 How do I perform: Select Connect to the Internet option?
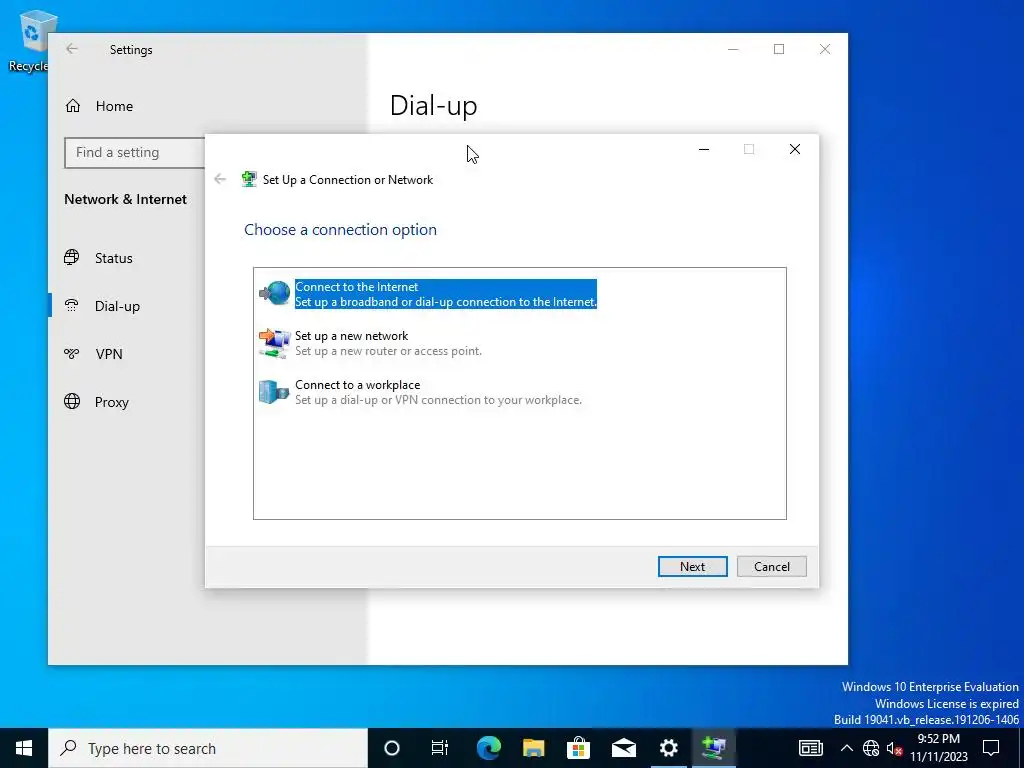428,294
